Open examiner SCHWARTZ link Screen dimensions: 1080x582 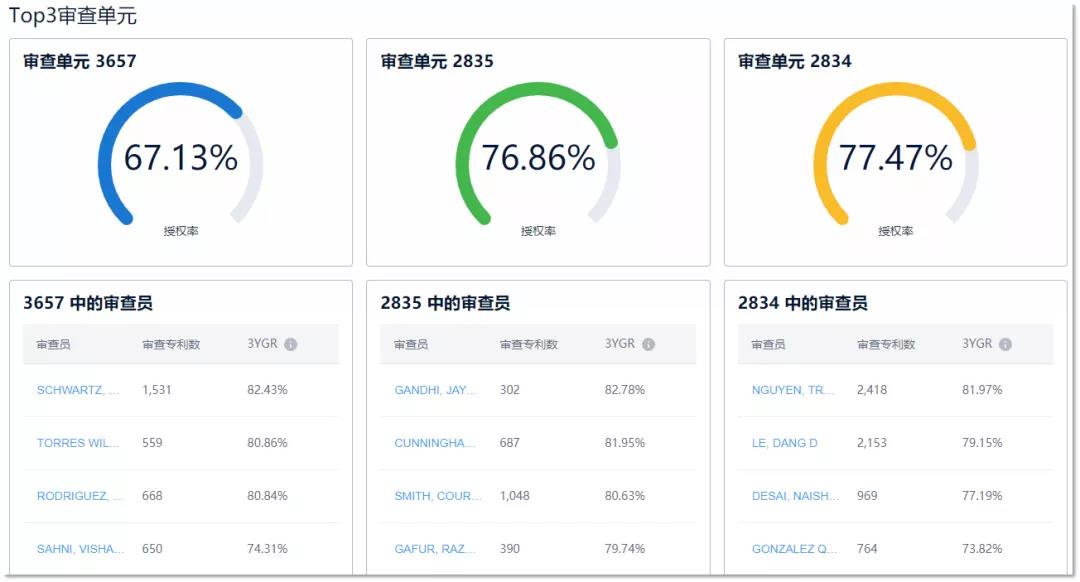pos(79,390)
